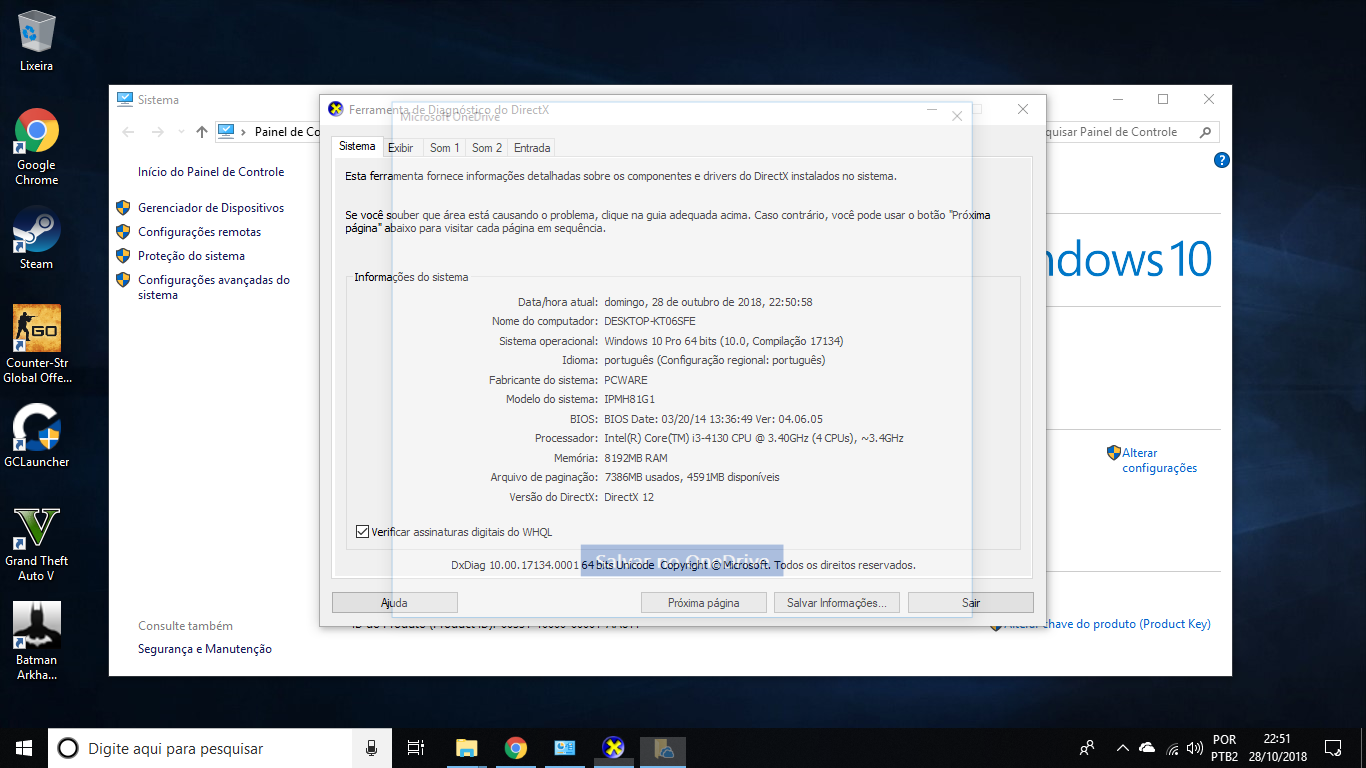This screenshot has width=1366, height=768.
Task: Click the POR PTB2 language indicator
Action: click(x=1224, y=748)
